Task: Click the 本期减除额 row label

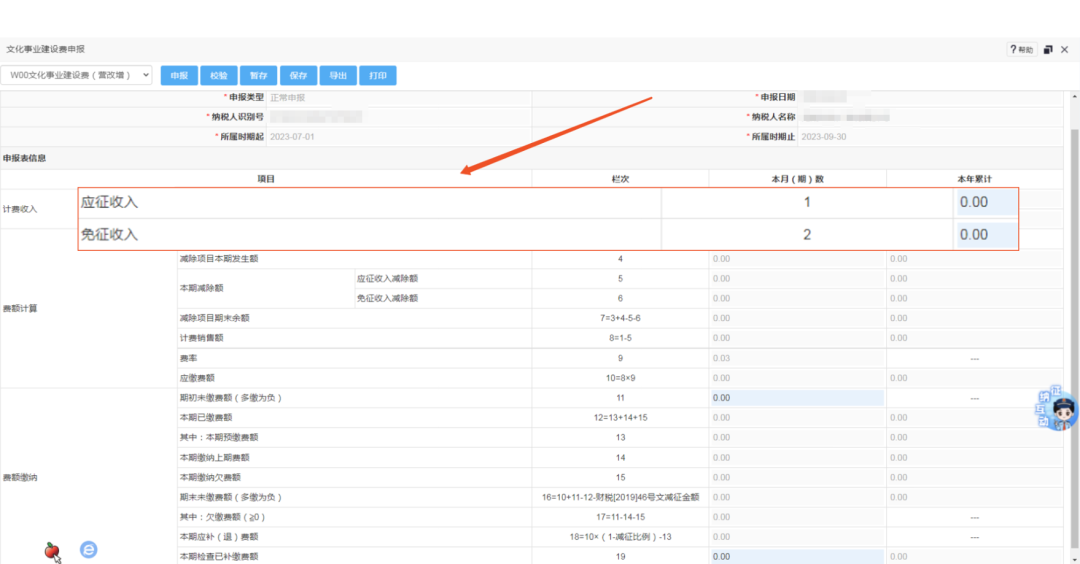Action: (202, 289)
